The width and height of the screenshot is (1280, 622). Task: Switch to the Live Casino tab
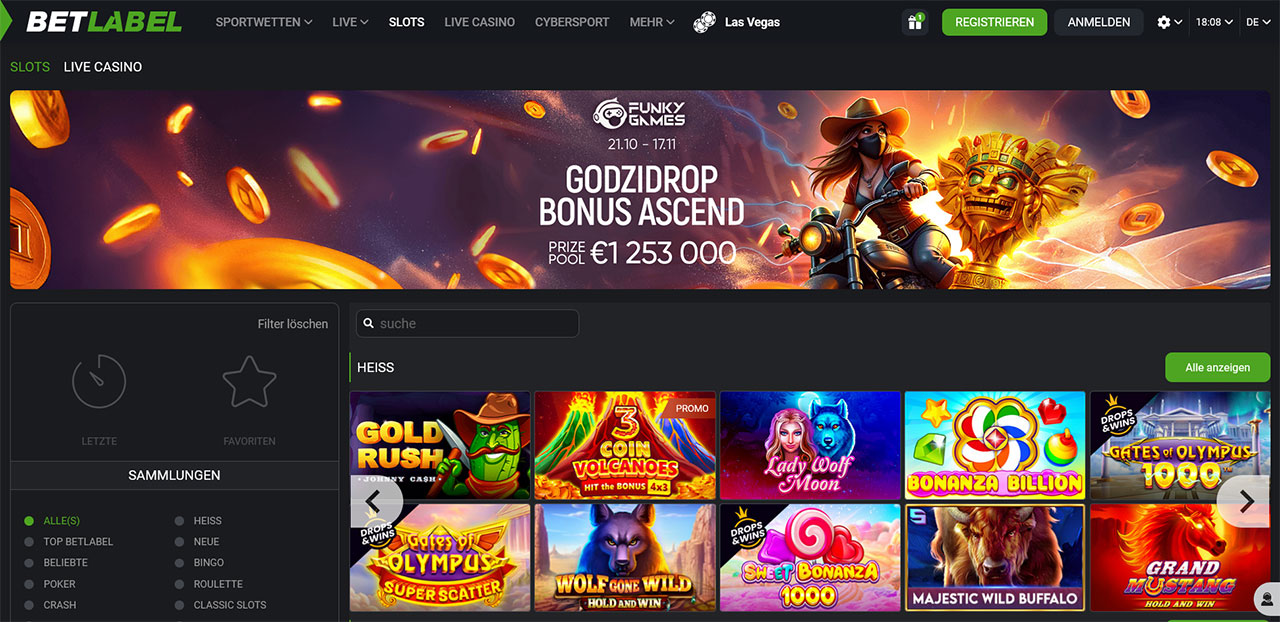click(103, 67)
